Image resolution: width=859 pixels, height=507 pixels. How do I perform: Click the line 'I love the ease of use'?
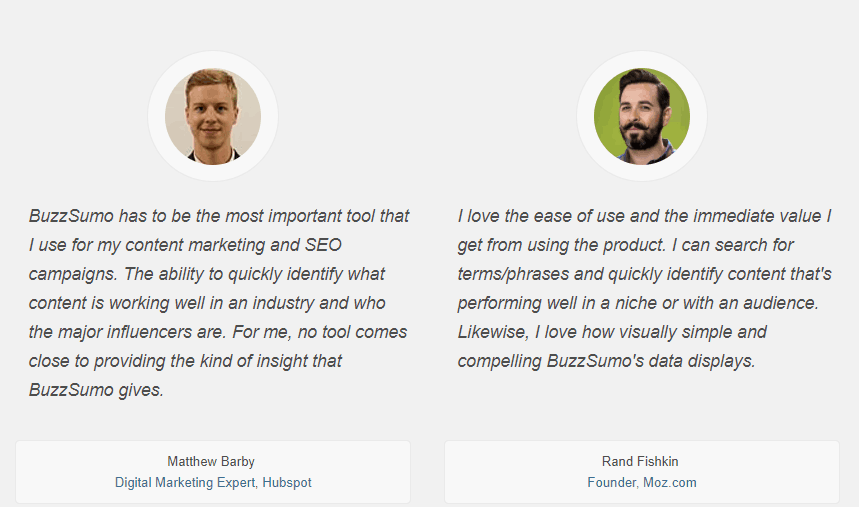(644, 216)
